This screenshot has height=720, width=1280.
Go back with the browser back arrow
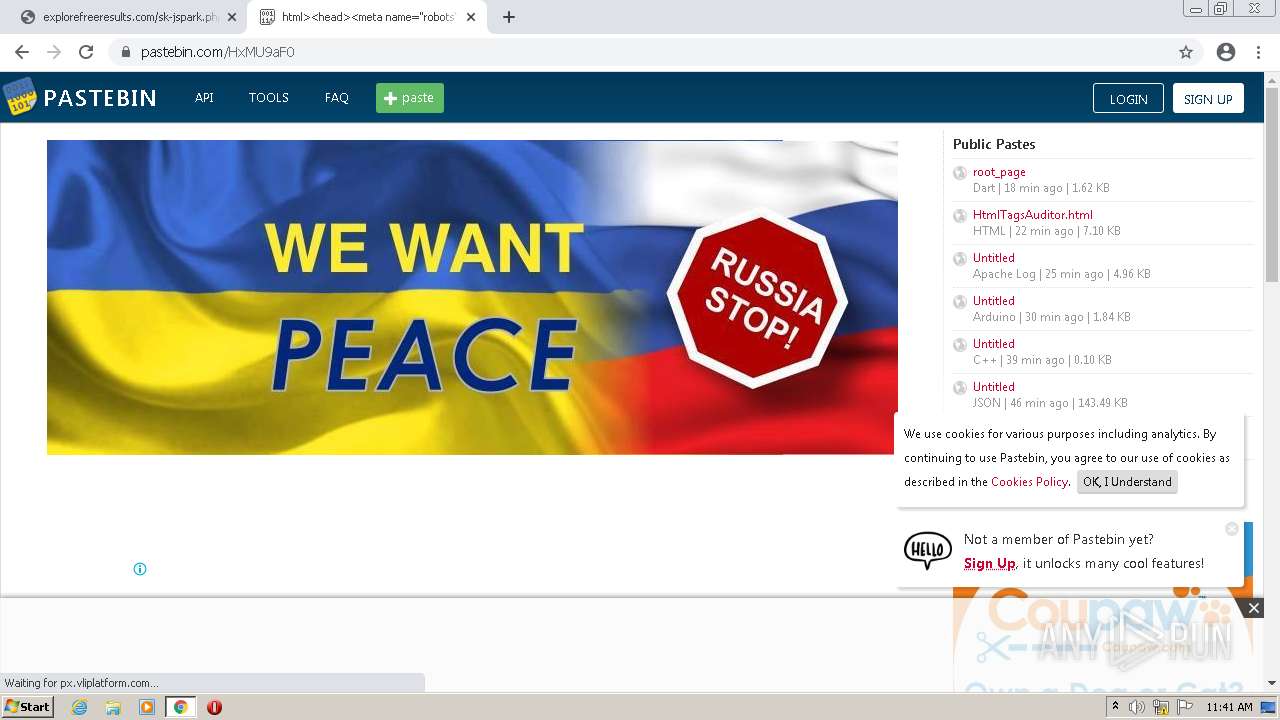pos(22,52)
